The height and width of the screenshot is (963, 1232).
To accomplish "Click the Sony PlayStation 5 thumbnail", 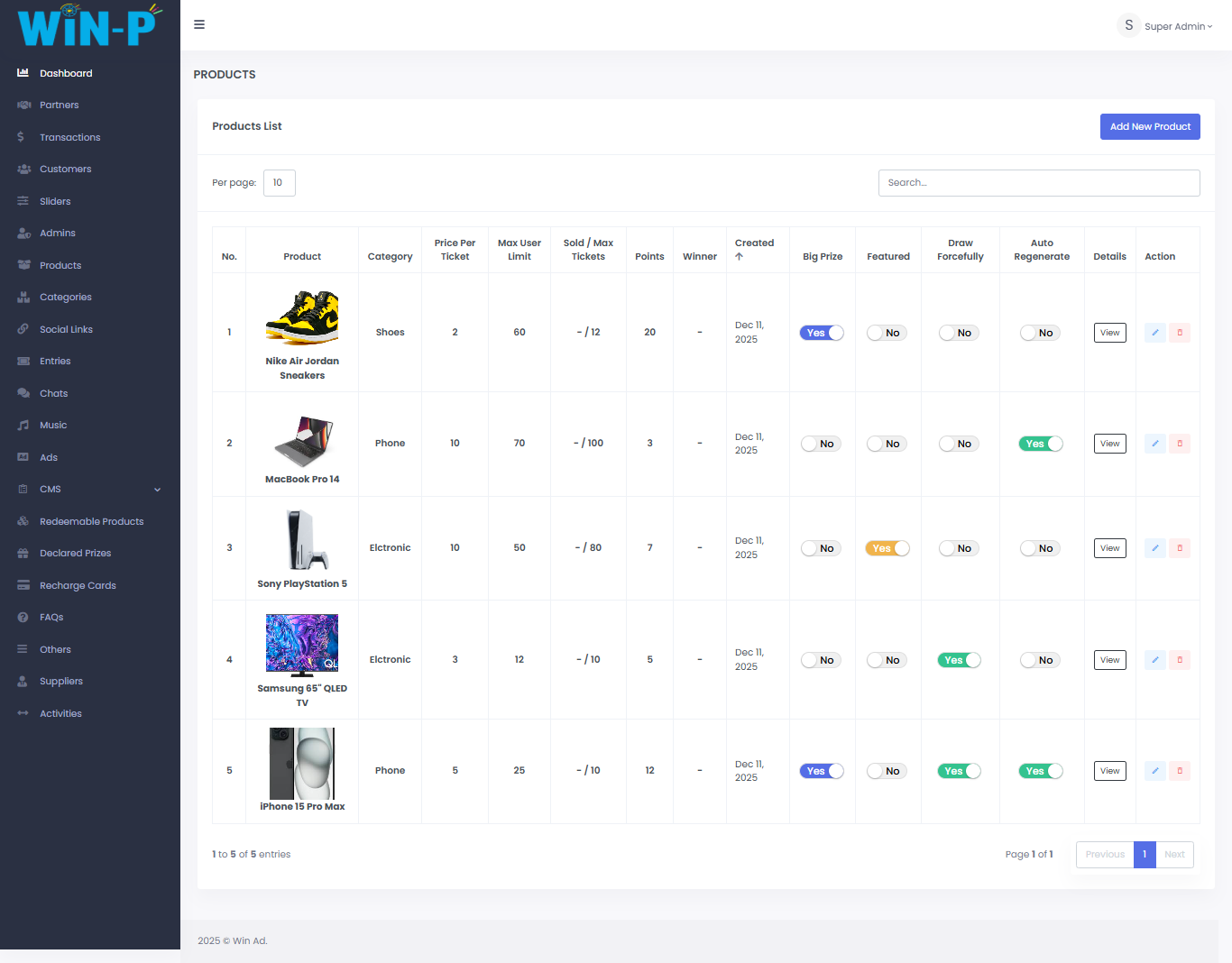I will pos(302,540).
